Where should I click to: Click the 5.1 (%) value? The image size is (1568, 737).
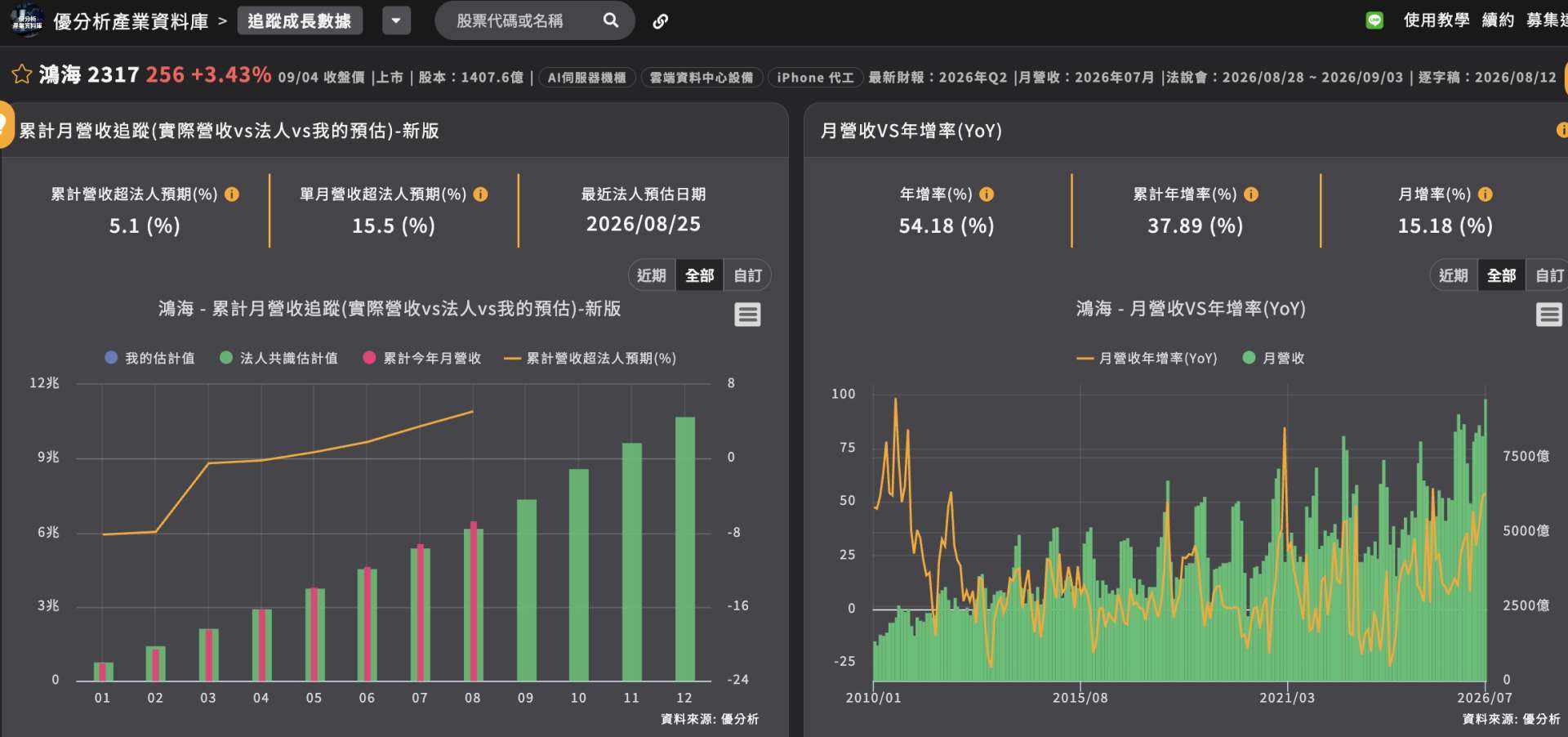pyautogui.click(x=145, y=226)
